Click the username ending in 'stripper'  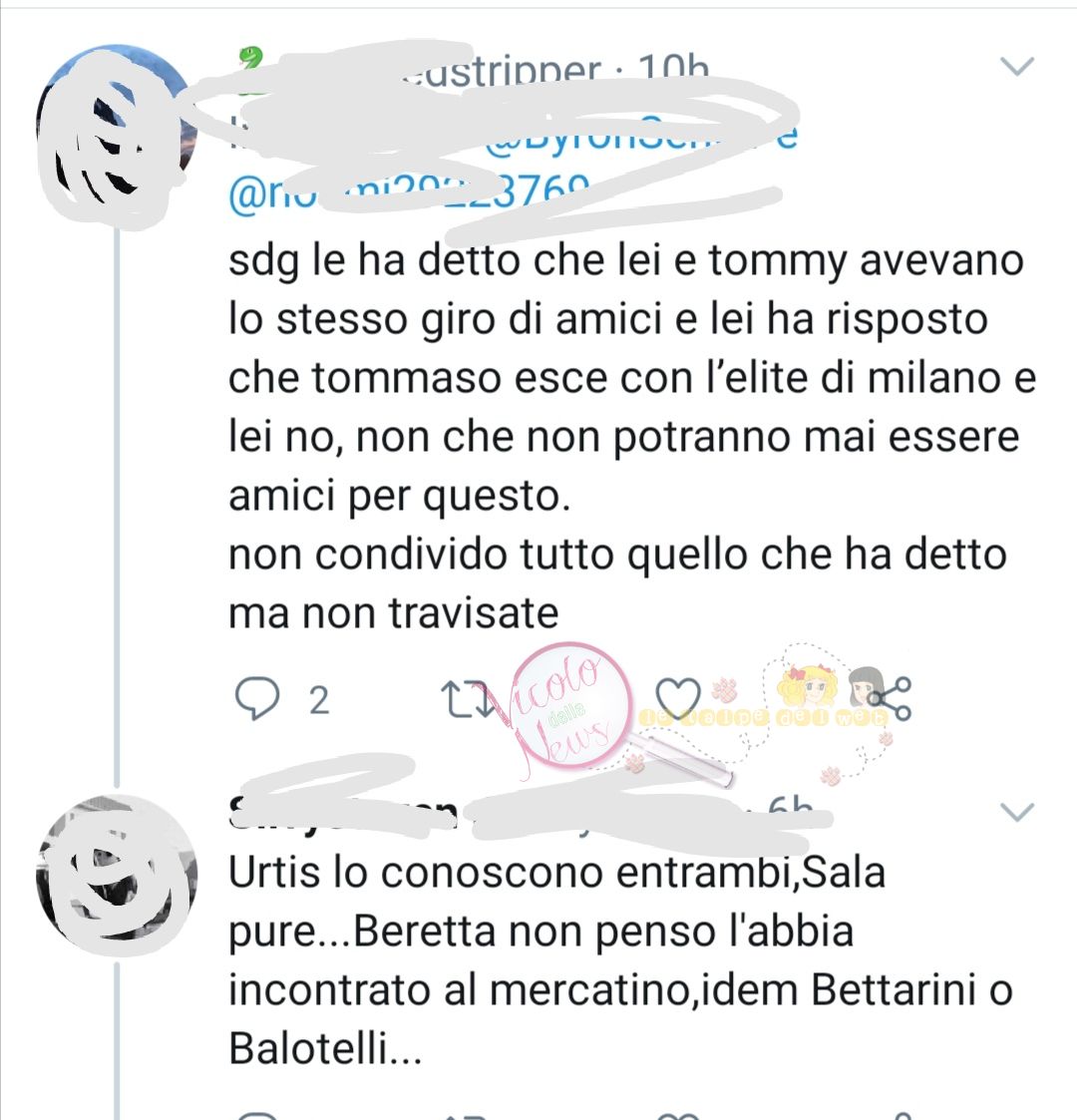point(500,72)
